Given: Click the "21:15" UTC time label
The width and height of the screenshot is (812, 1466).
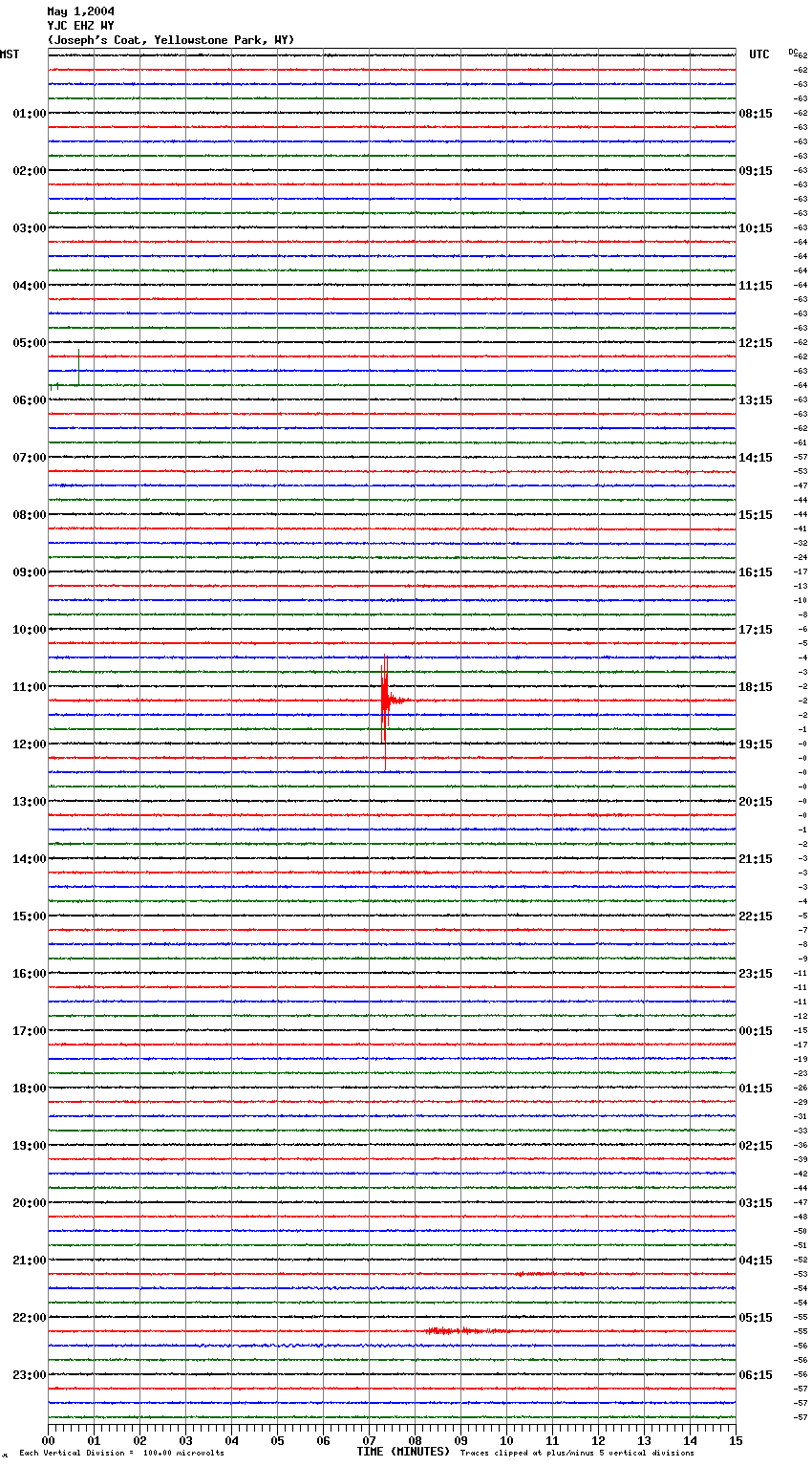Looking at the screenshot, I should 756,859.
